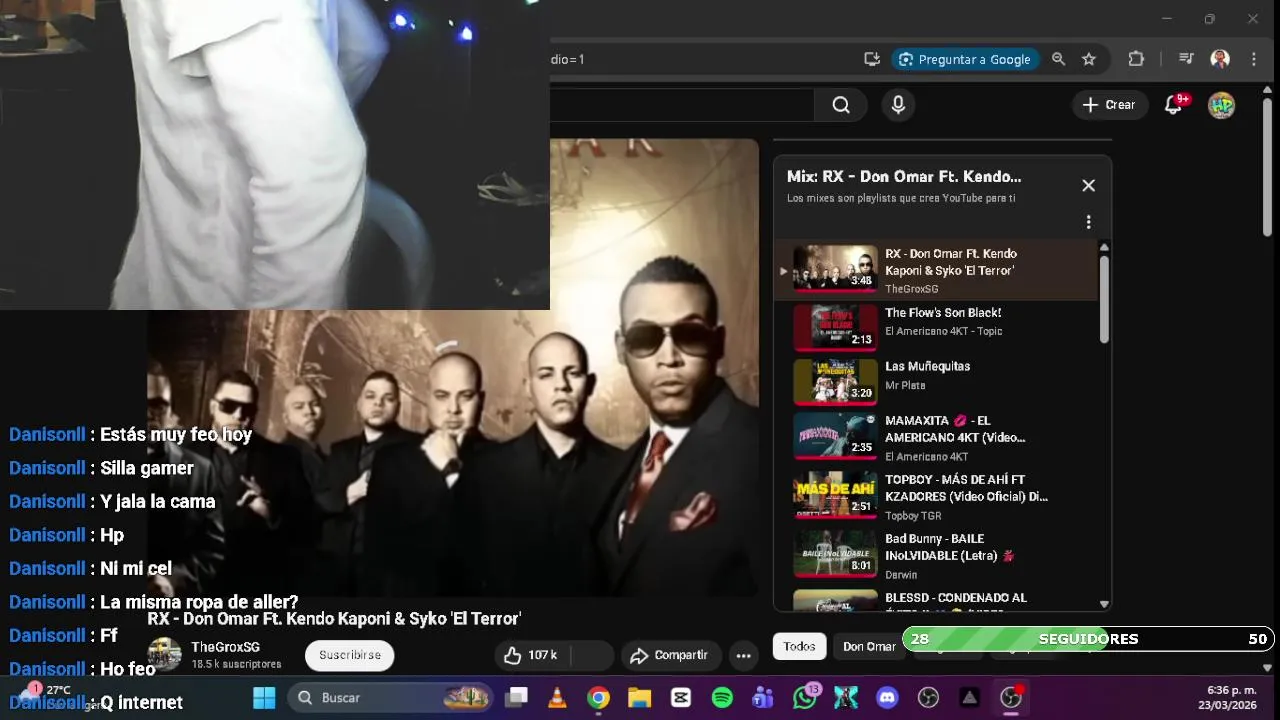Click the taskbar Buscar search box
The width and height of the screenshot is (1280, 720).
pyautogui.click(x=391, y=697)
